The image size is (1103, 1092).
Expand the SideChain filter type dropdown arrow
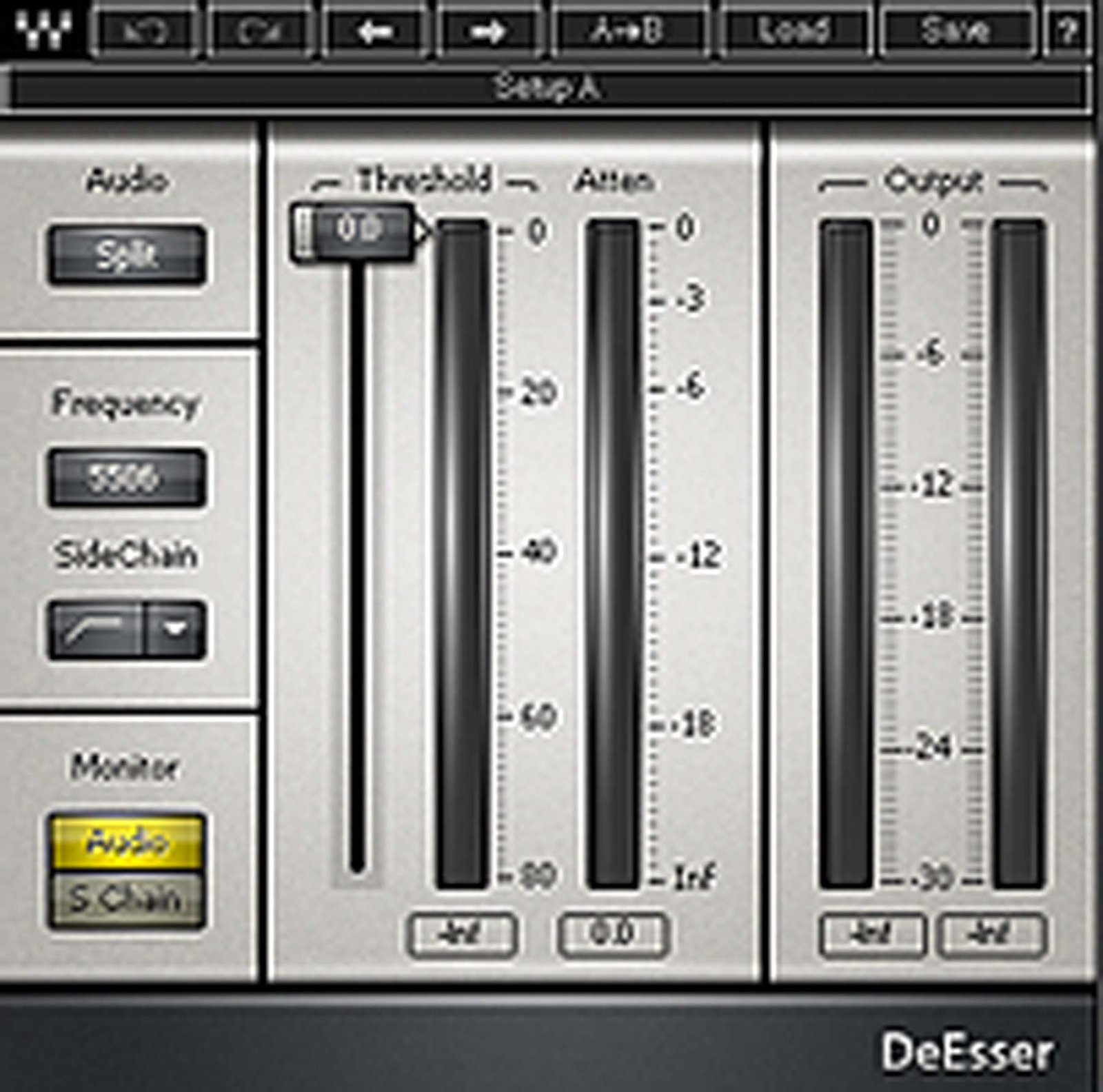(176, 629)
